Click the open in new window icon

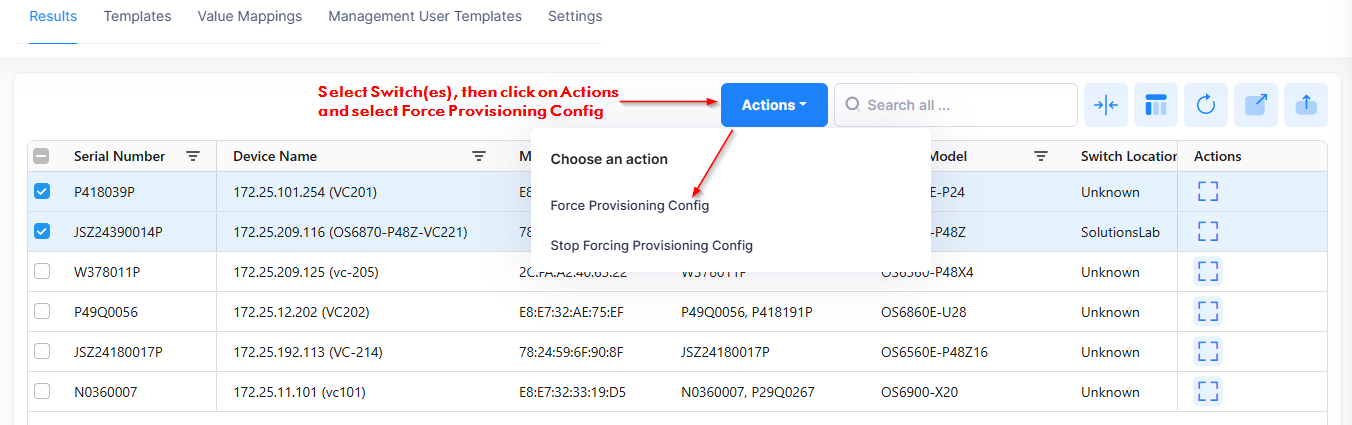[1256, 105]
